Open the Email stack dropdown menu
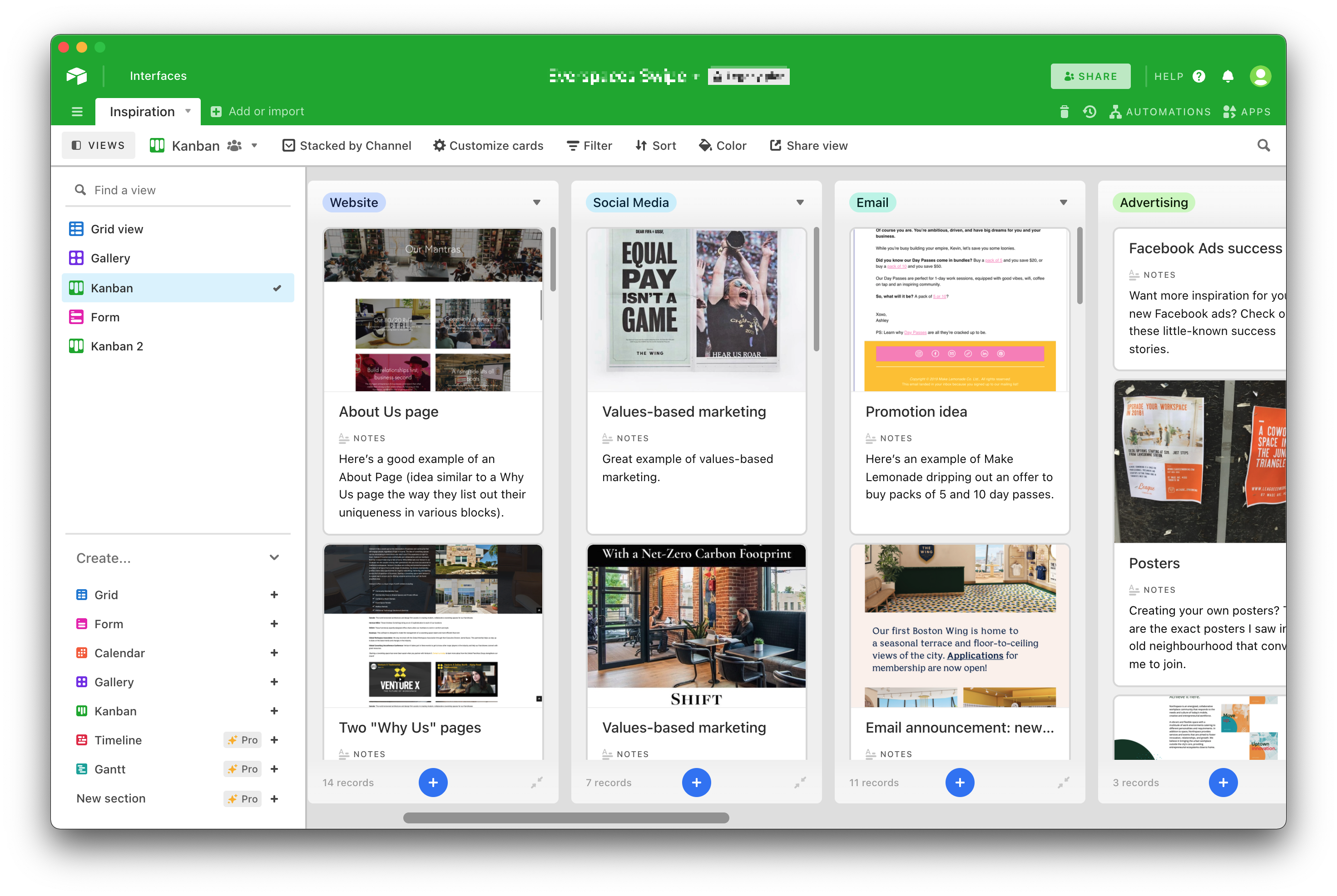 [x=1063, y=202]
